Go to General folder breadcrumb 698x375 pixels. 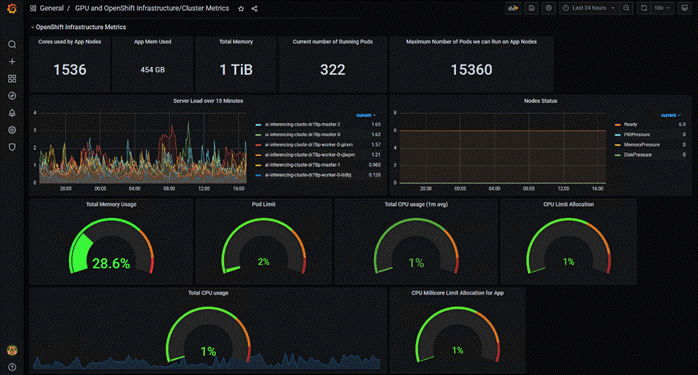(x=51, y=8)
